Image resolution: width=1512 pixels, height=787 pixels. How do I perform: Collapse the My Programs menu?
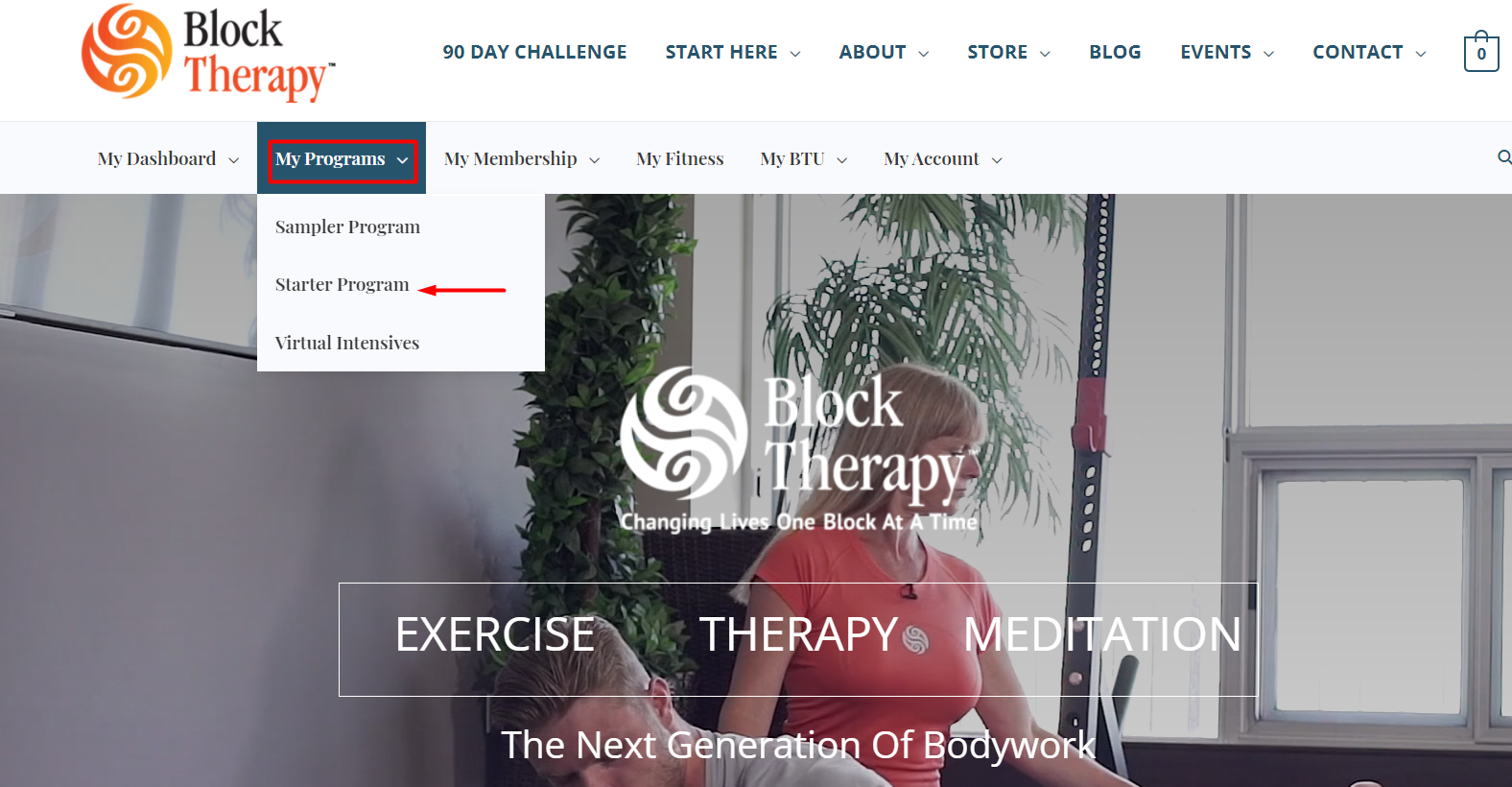coord(342,158)
